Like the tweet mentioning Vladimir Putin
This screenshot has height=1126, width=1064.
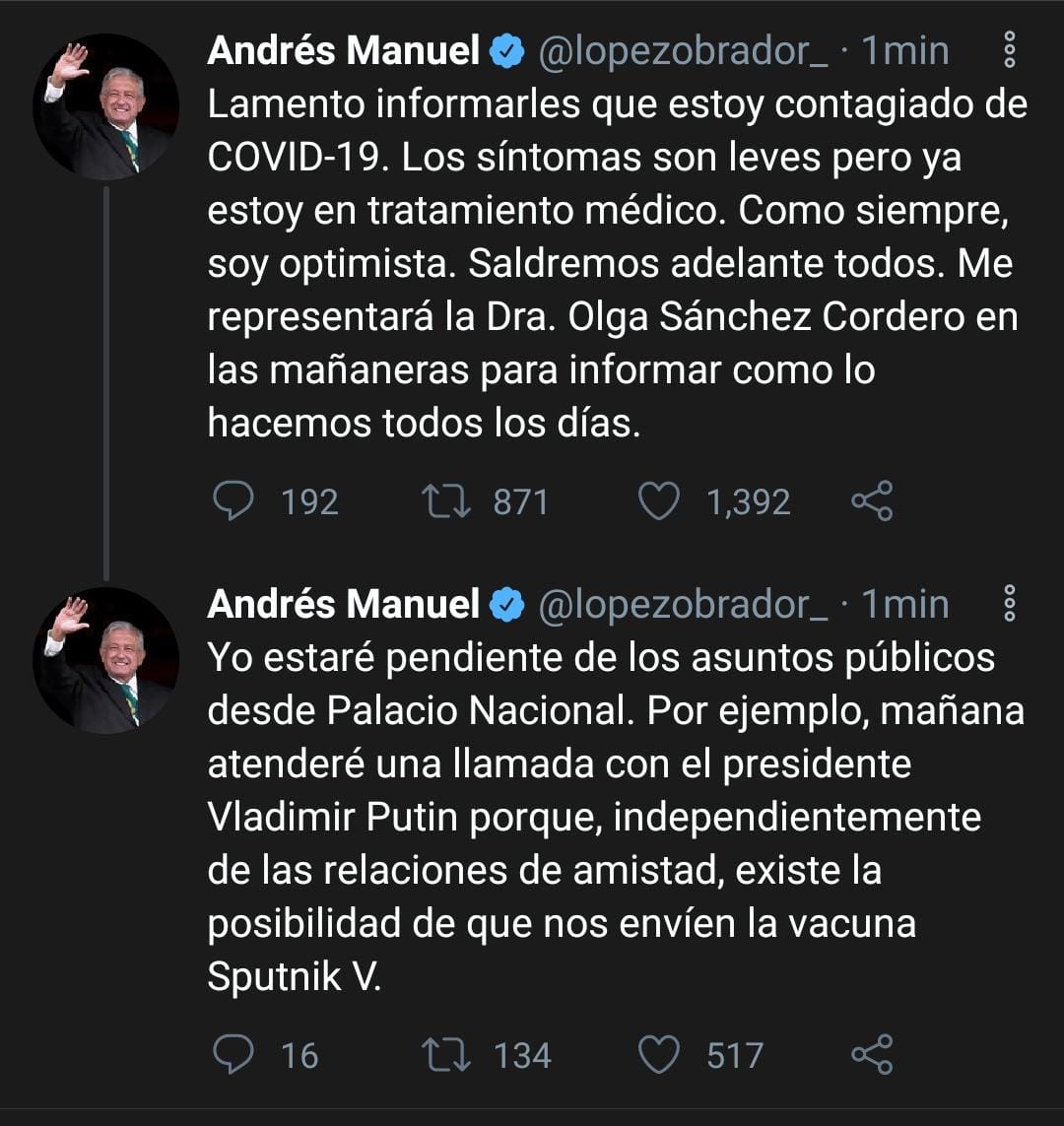[x=659, y=1054]
